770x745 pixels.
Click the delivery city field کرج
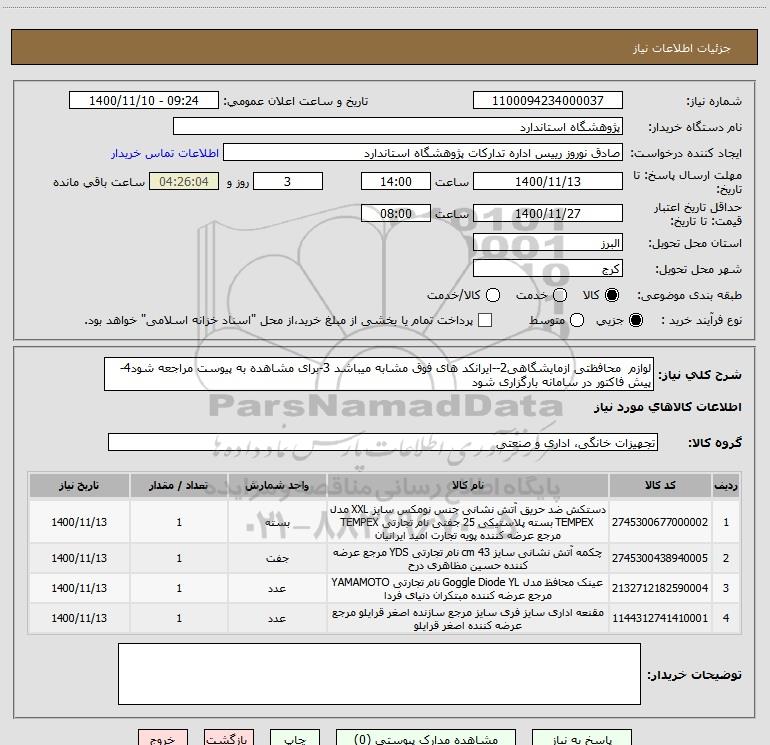(x=548, y=268)
